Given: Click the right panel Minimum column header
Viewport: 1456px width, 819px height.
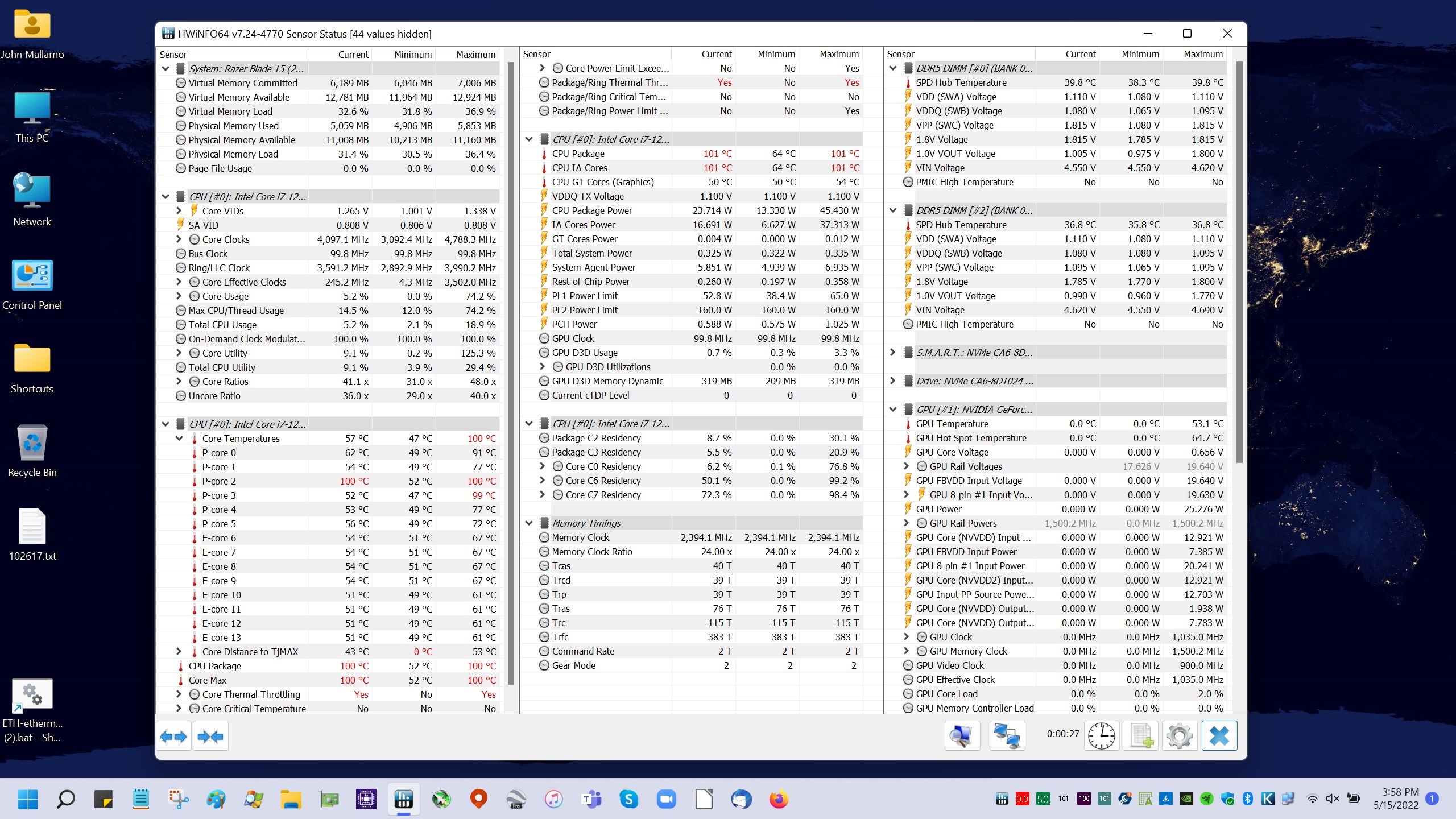Looking at the screenshot, I should tap(1131, 54).
